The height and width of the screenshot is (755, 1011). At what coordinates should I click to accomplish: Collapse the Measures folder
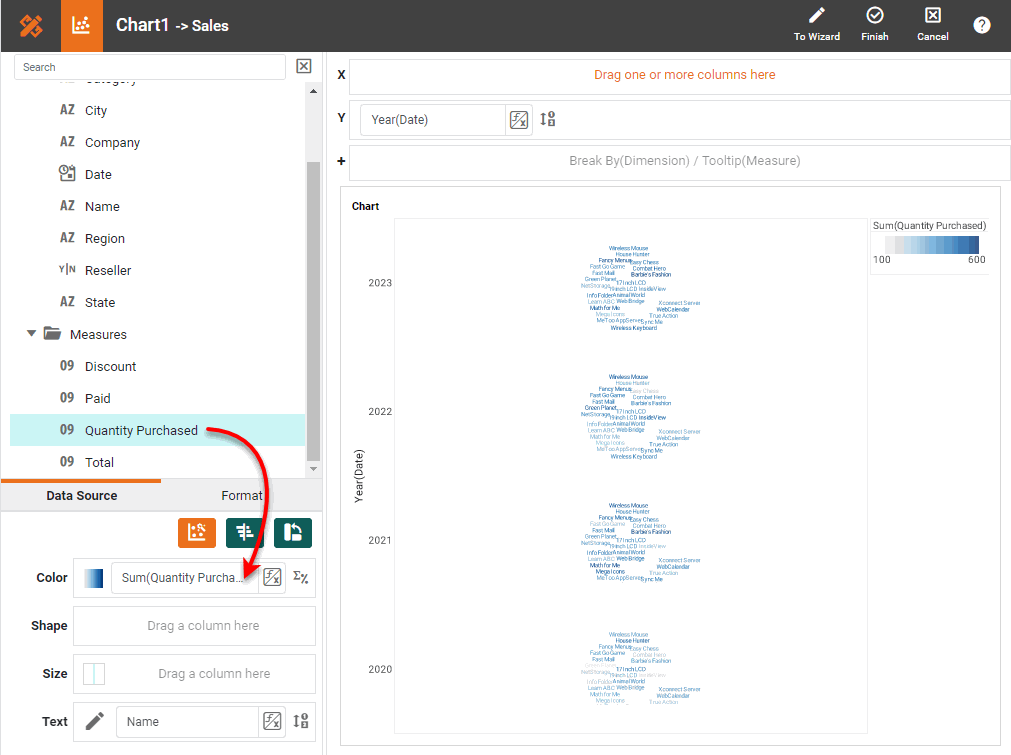(x=32, y=334)
